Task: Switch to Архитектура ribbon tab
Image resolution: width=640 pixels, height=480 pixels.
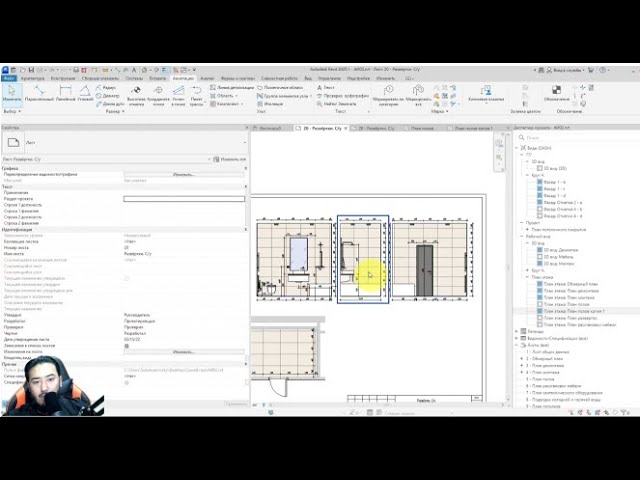Action: click(x=33, y=78)
